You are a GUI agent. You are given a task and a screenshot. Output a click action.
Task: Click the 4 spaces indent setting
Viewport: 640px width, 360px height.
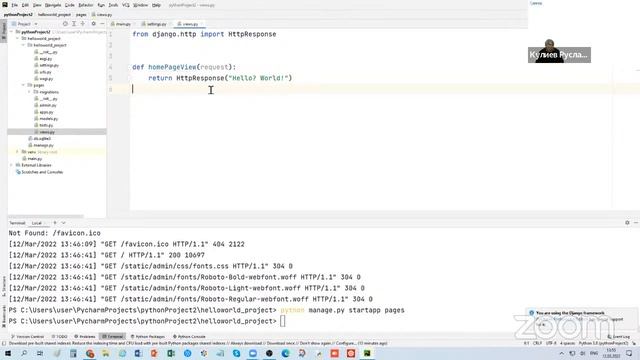567,343
